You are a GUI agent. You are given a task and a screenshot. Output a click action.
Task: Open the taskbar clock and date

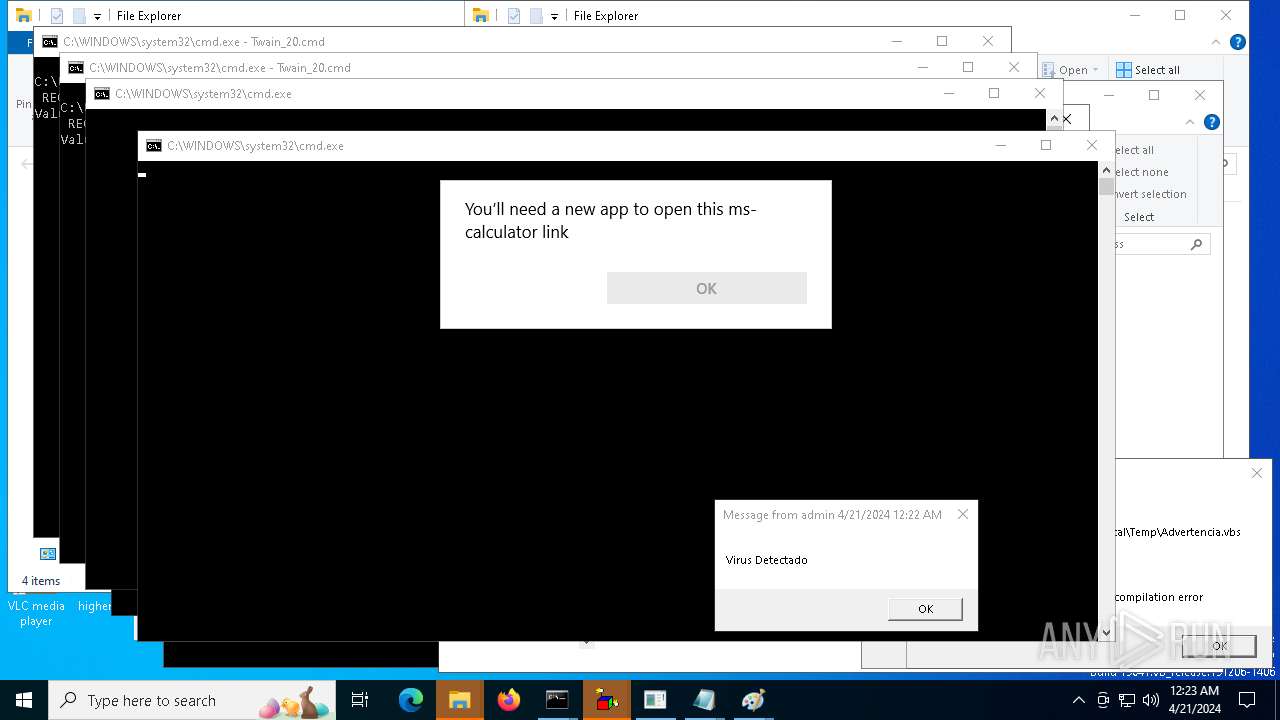click(x=1194, y=700)
